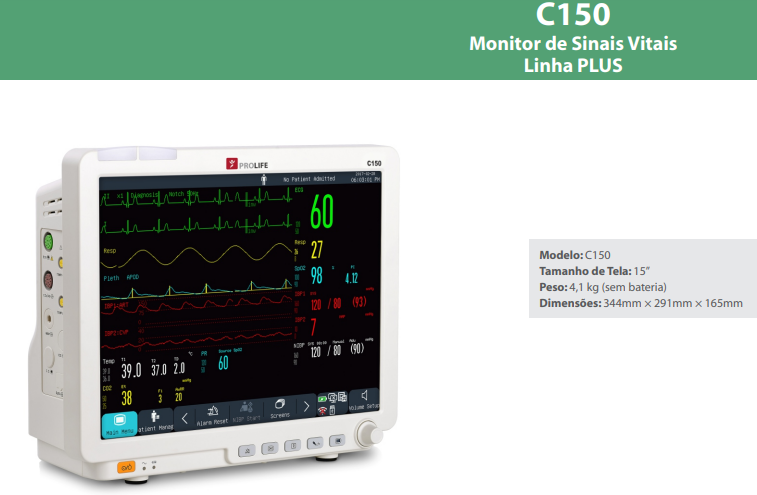Image resolution: width=757 pixels, height=495 pixels.
Task: Click the rotary knob on monitor
Action: pos(371,434)
